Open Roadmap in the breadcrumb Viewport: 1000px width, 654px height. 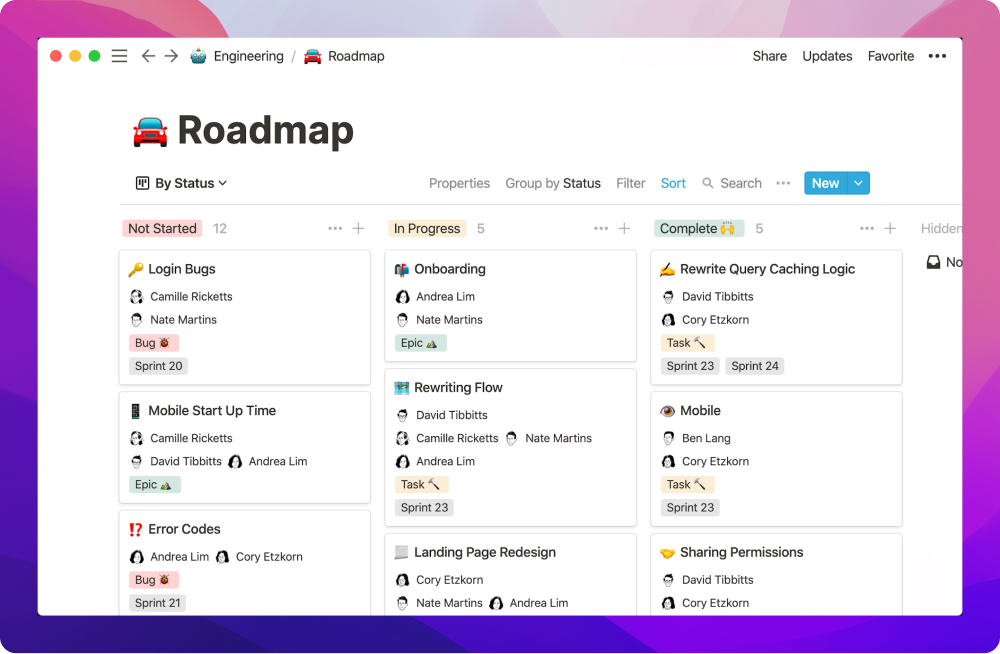point(356,56)
